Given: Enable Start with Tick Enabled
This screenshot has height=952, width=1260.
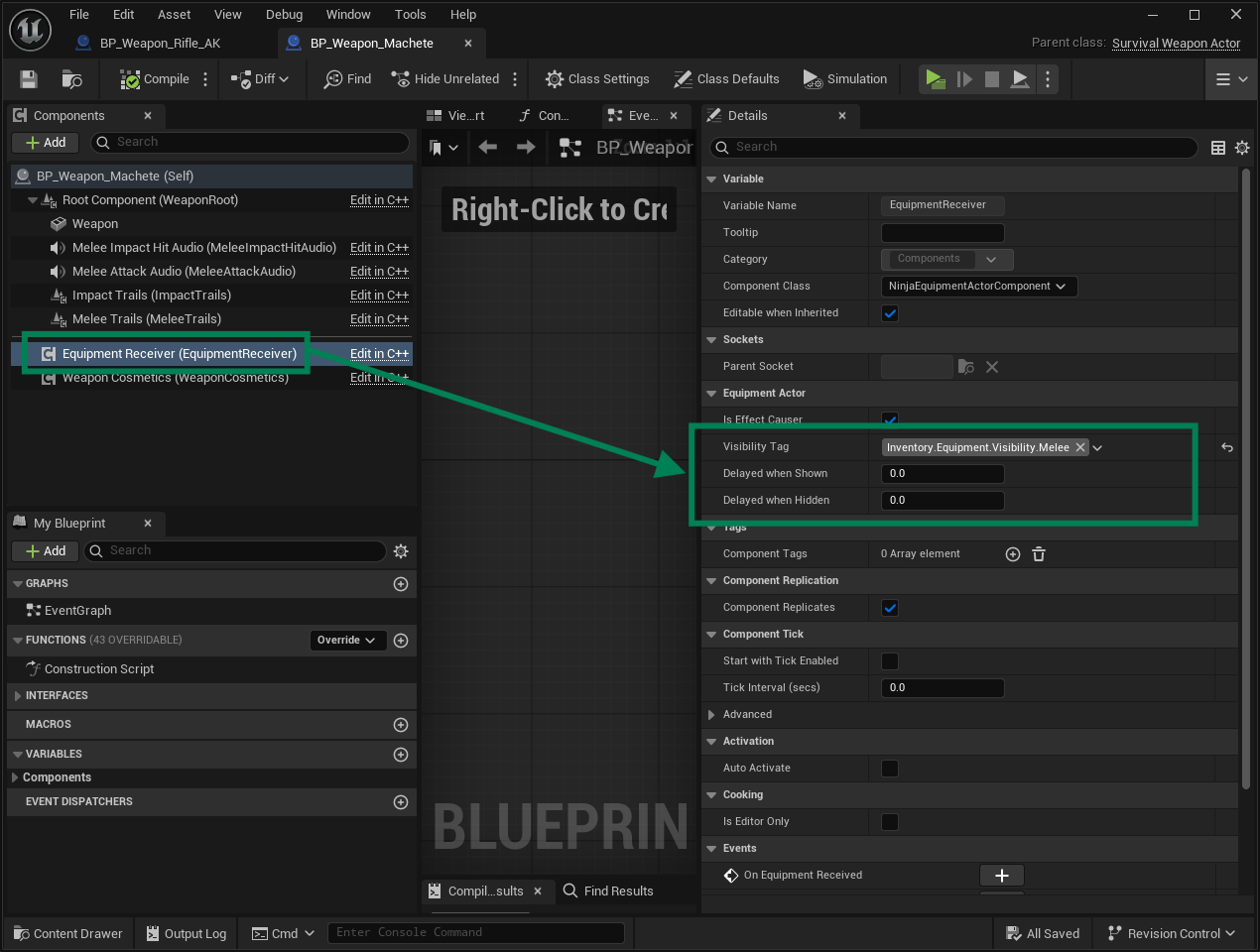Looking at the screenshot, I should (889, 660).
